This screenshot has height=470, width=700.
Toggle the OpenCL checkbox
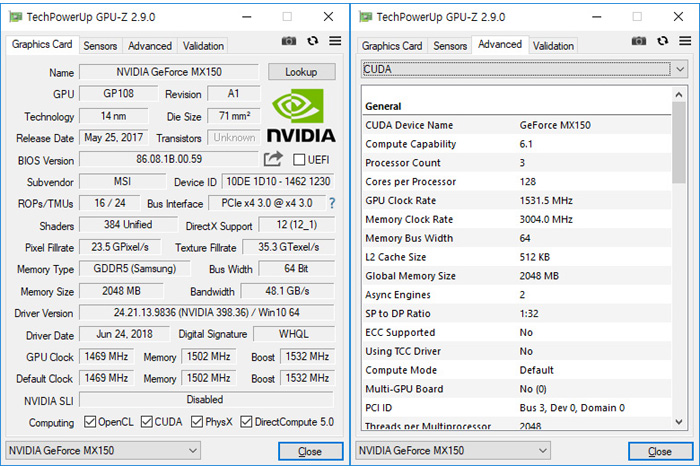(x=91, y=422)
